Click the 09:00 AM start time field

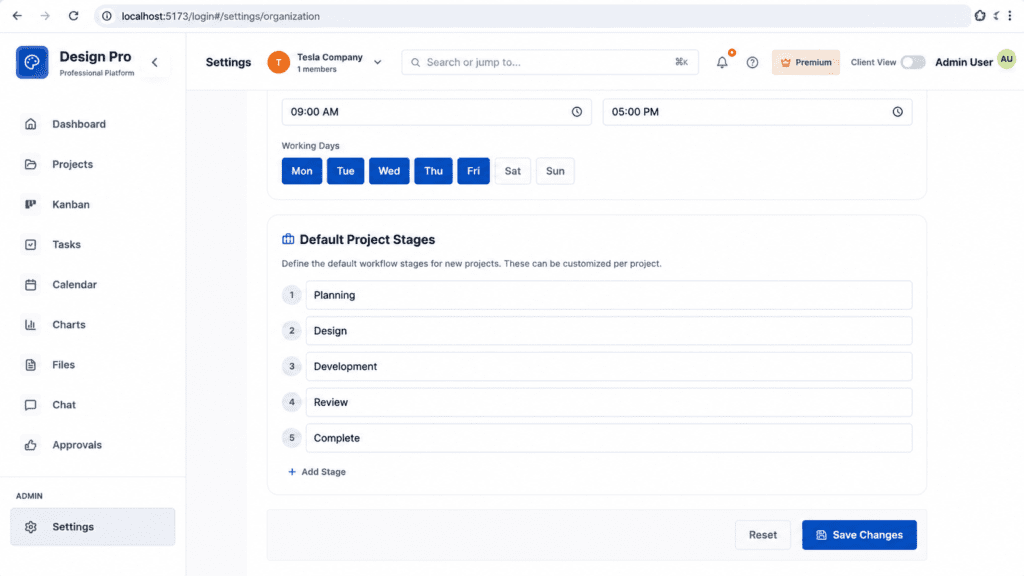436,112
